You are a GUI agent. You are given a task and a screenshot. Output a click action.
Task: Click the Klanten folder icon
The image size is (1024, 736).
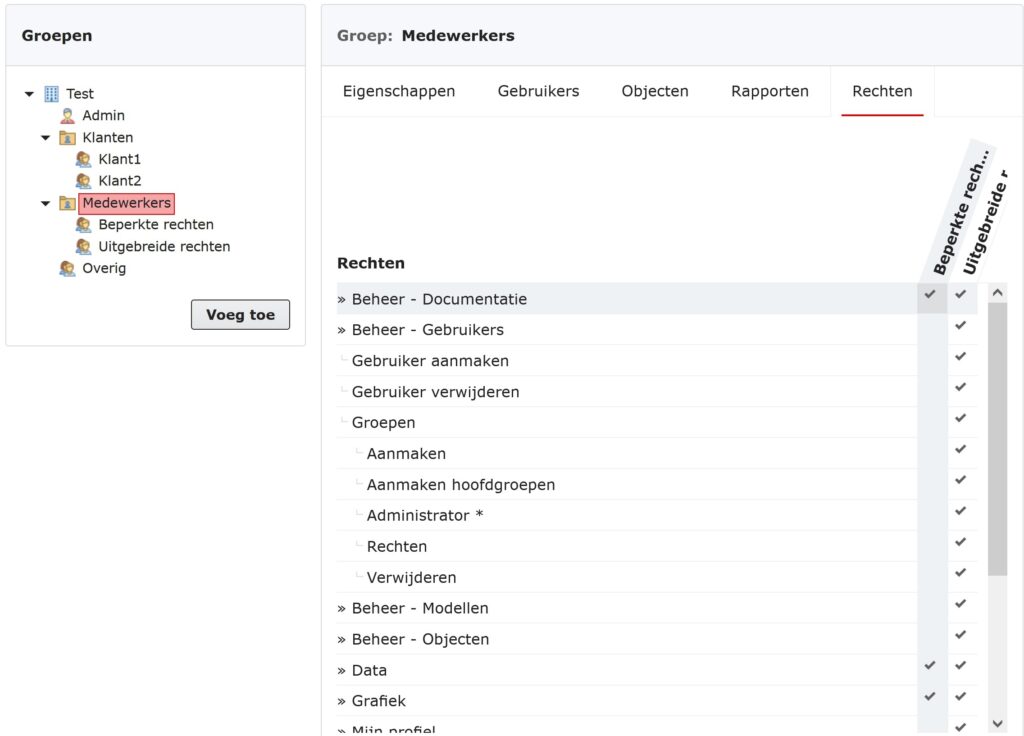[x=67, y=138]
